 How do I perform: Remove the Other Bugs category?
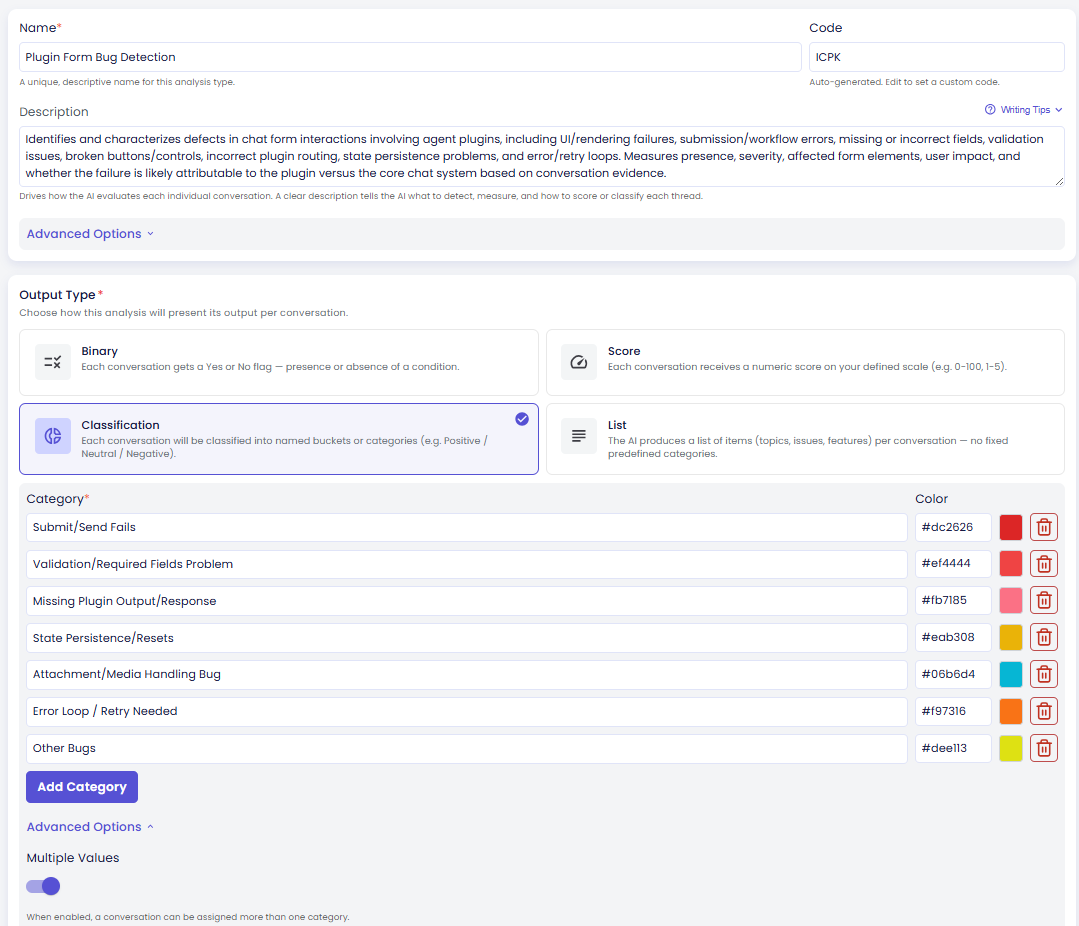pos(1043,748)
